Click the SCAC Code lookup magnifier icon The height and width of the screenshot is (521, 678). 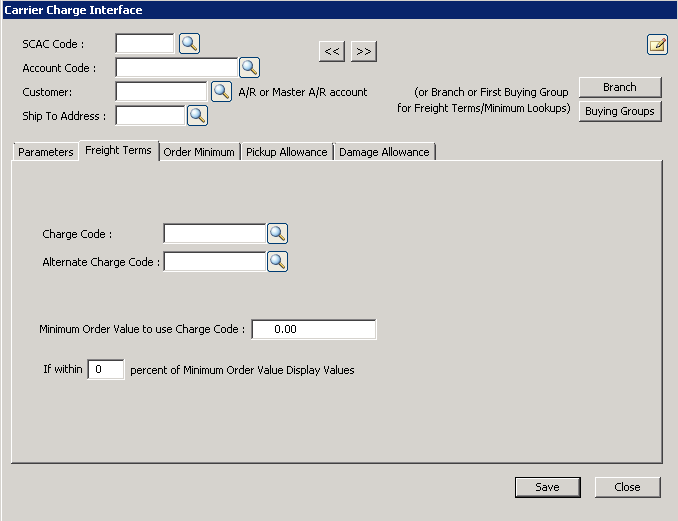click(x=189, y=44)
